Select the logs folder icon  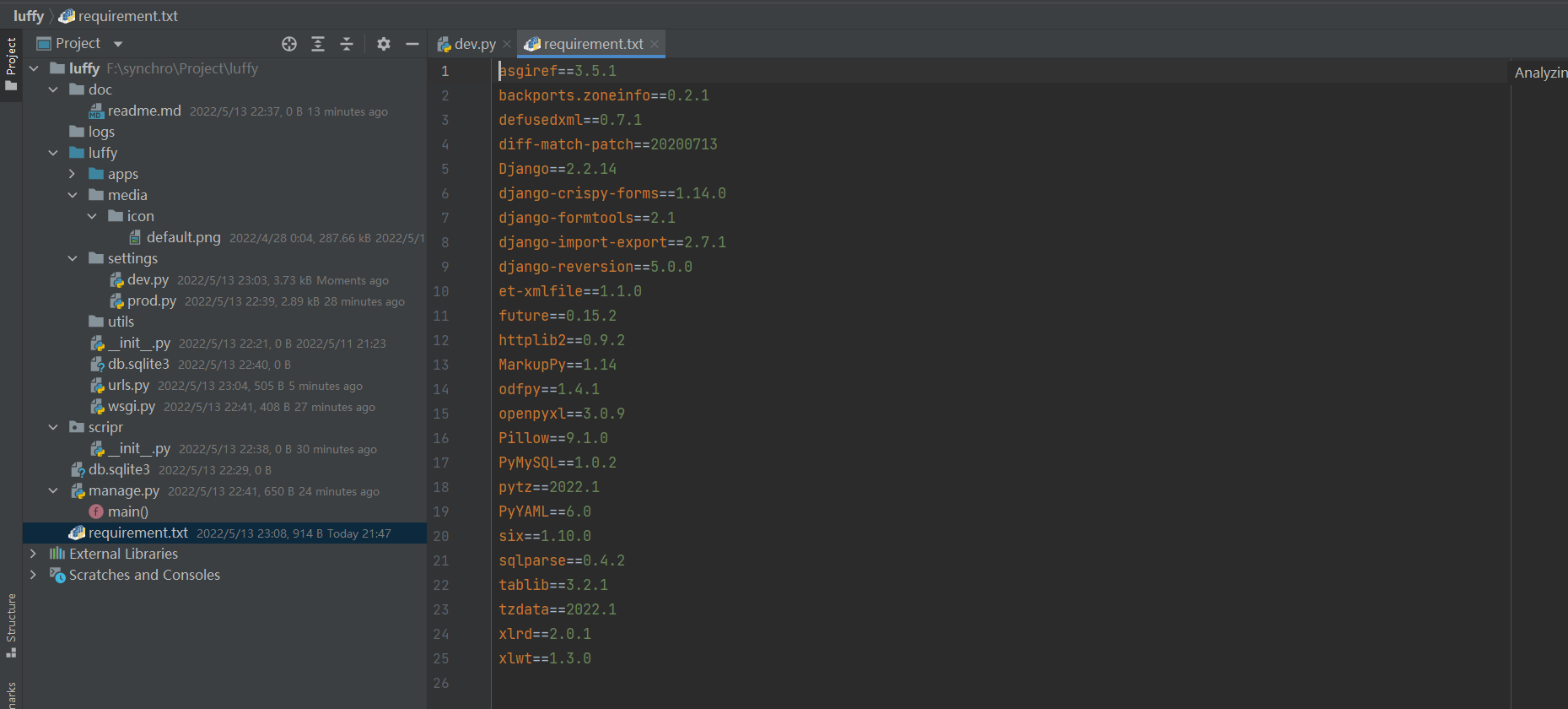[77, 132]
